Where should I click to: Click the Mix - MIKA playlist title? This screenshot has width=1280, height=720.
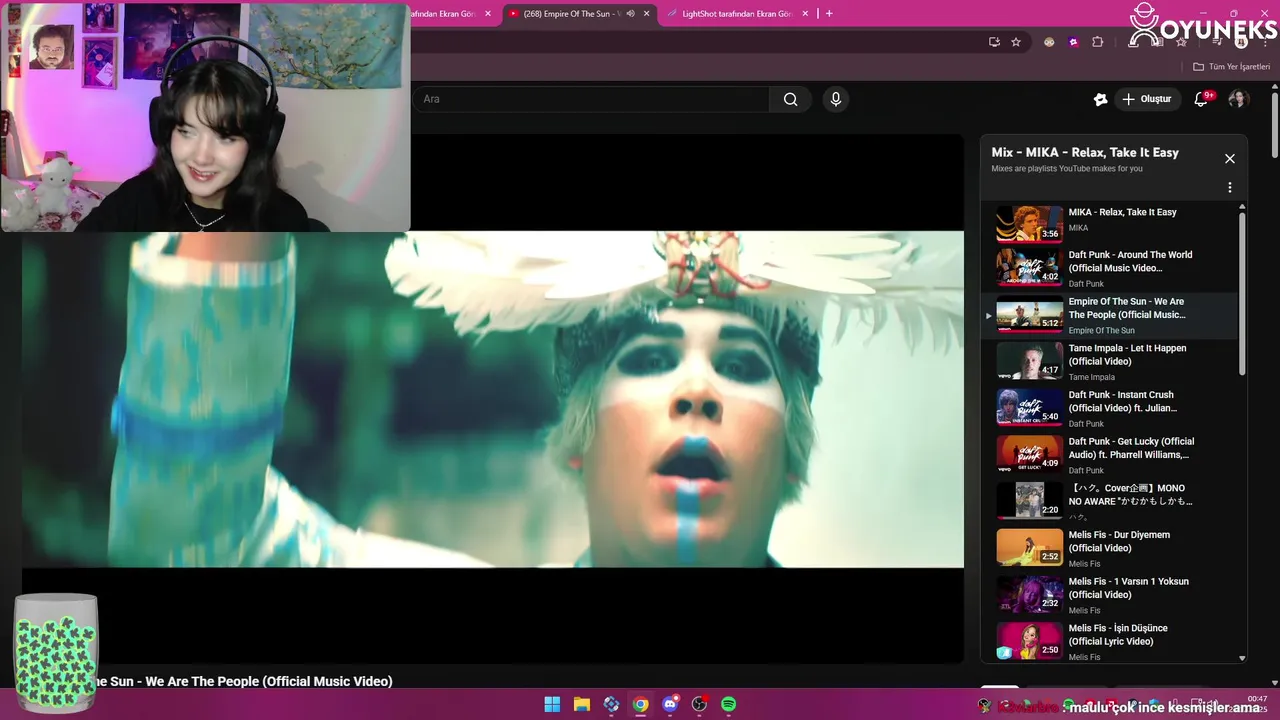click(x=1085, y=152)
